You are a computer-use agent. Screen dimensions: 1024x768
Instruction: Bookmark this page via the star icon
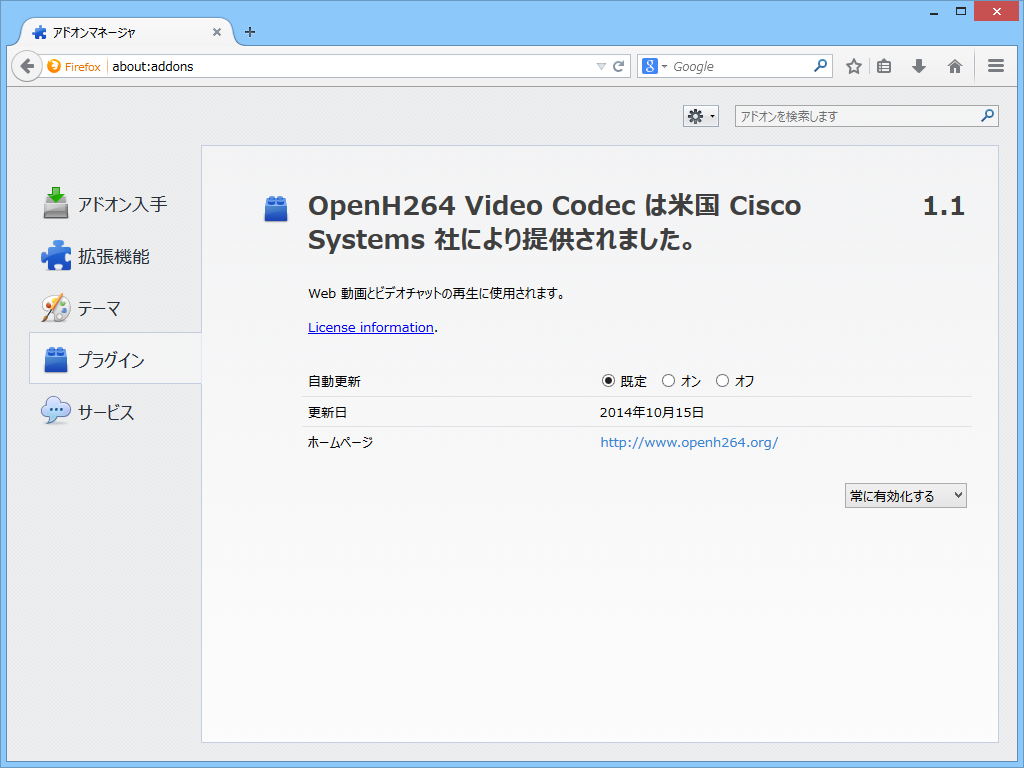point(853,65)
